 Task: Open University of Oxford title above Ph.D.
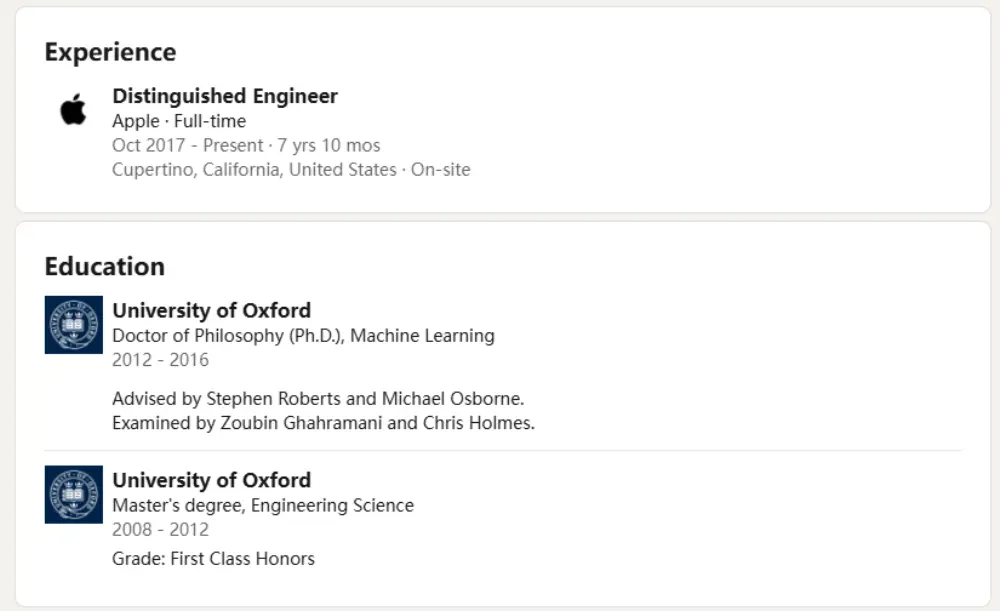211,310
